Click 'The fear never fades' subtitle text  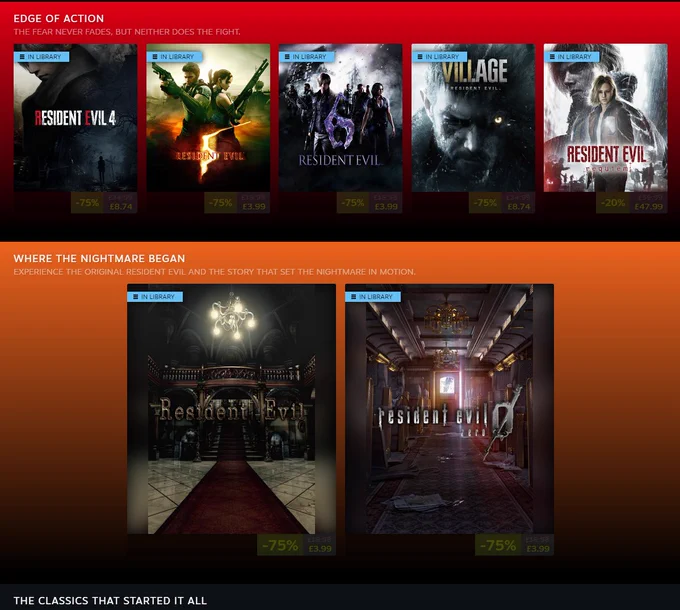pyautogui.click(x=127, y=32)
